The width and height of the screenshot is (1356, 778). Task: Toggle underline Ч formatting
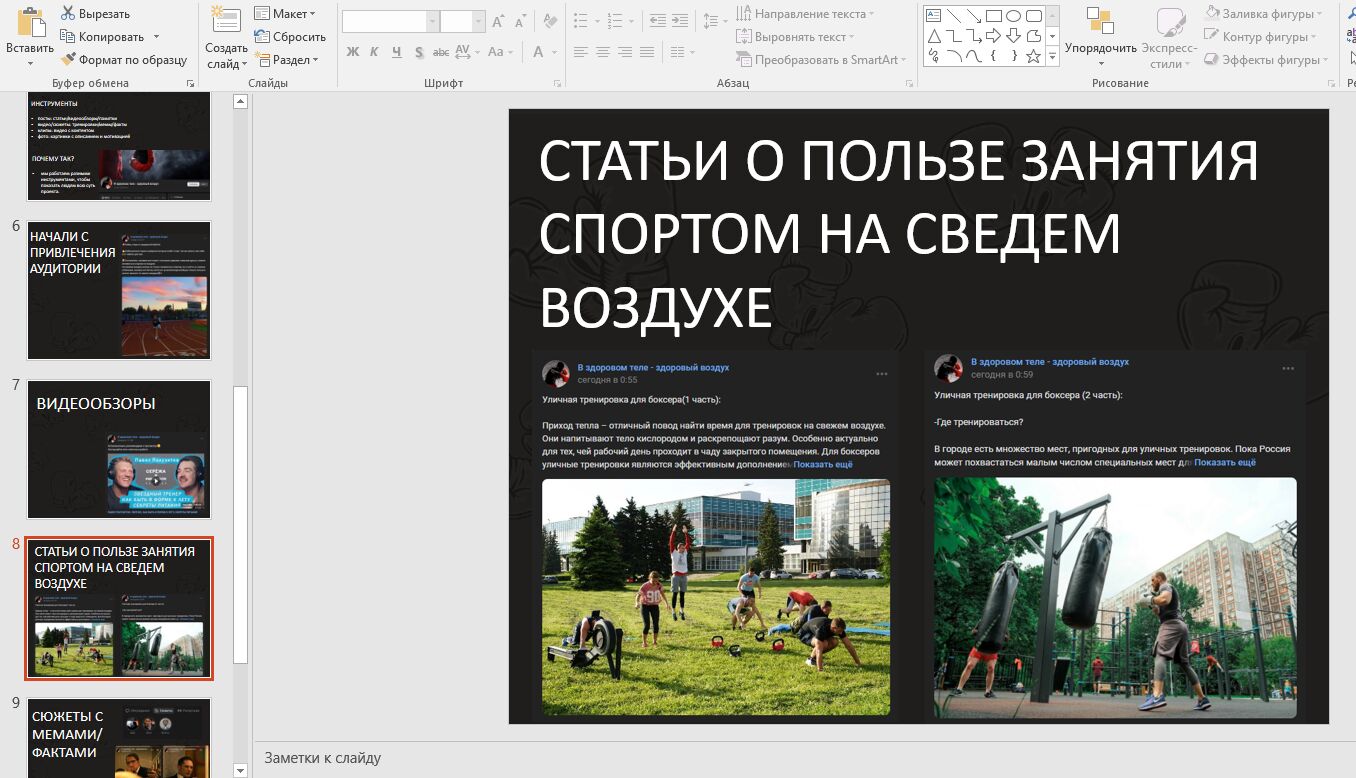(397, 52)
